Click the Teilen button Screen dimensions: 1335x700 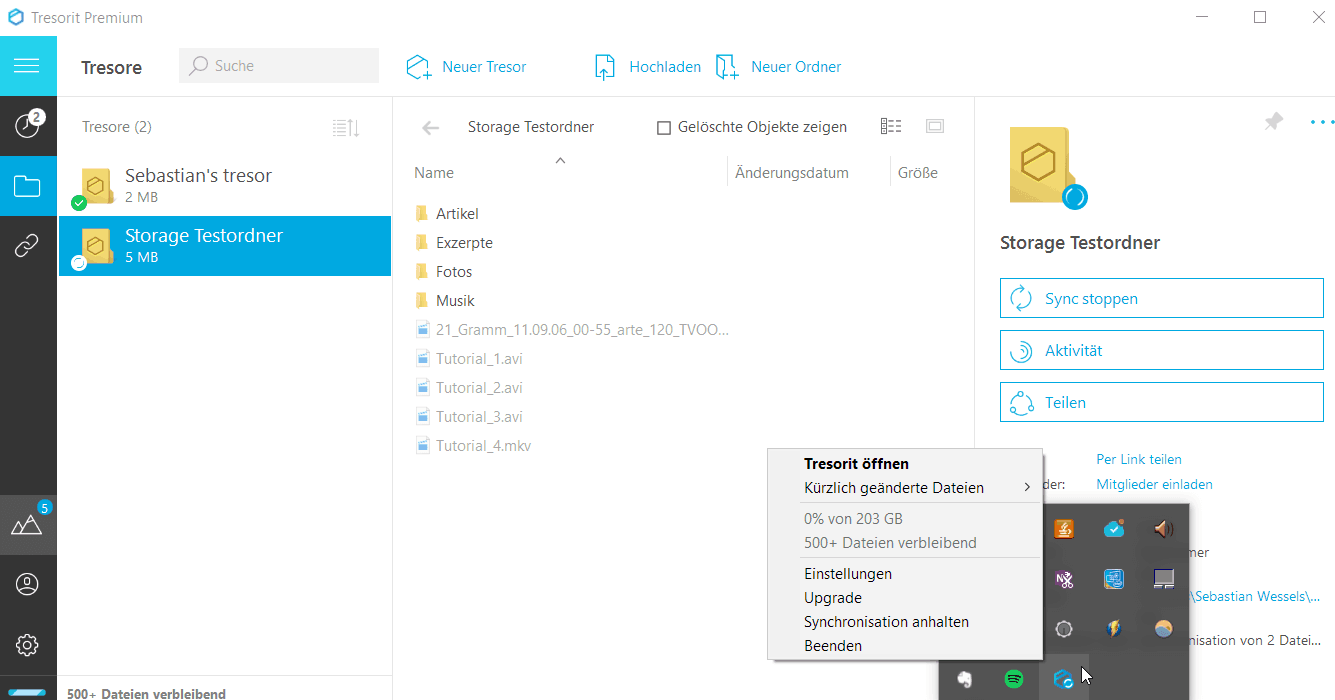tap(1161, 402)
